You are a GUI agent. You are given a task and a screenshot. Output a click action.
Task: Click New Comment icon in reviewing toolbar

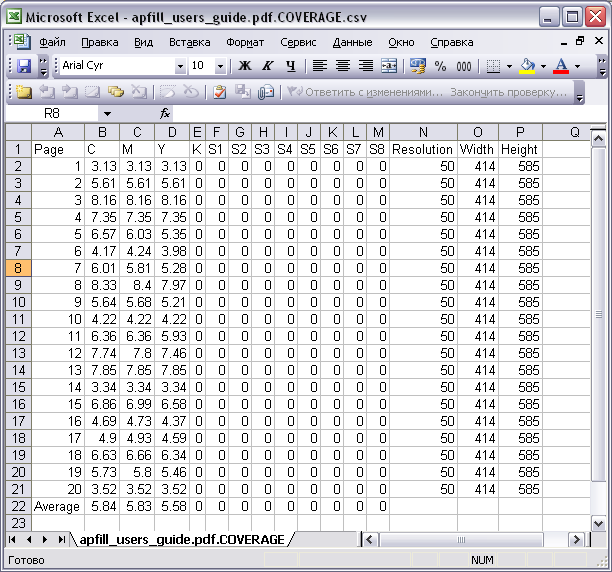coord(23,92)
